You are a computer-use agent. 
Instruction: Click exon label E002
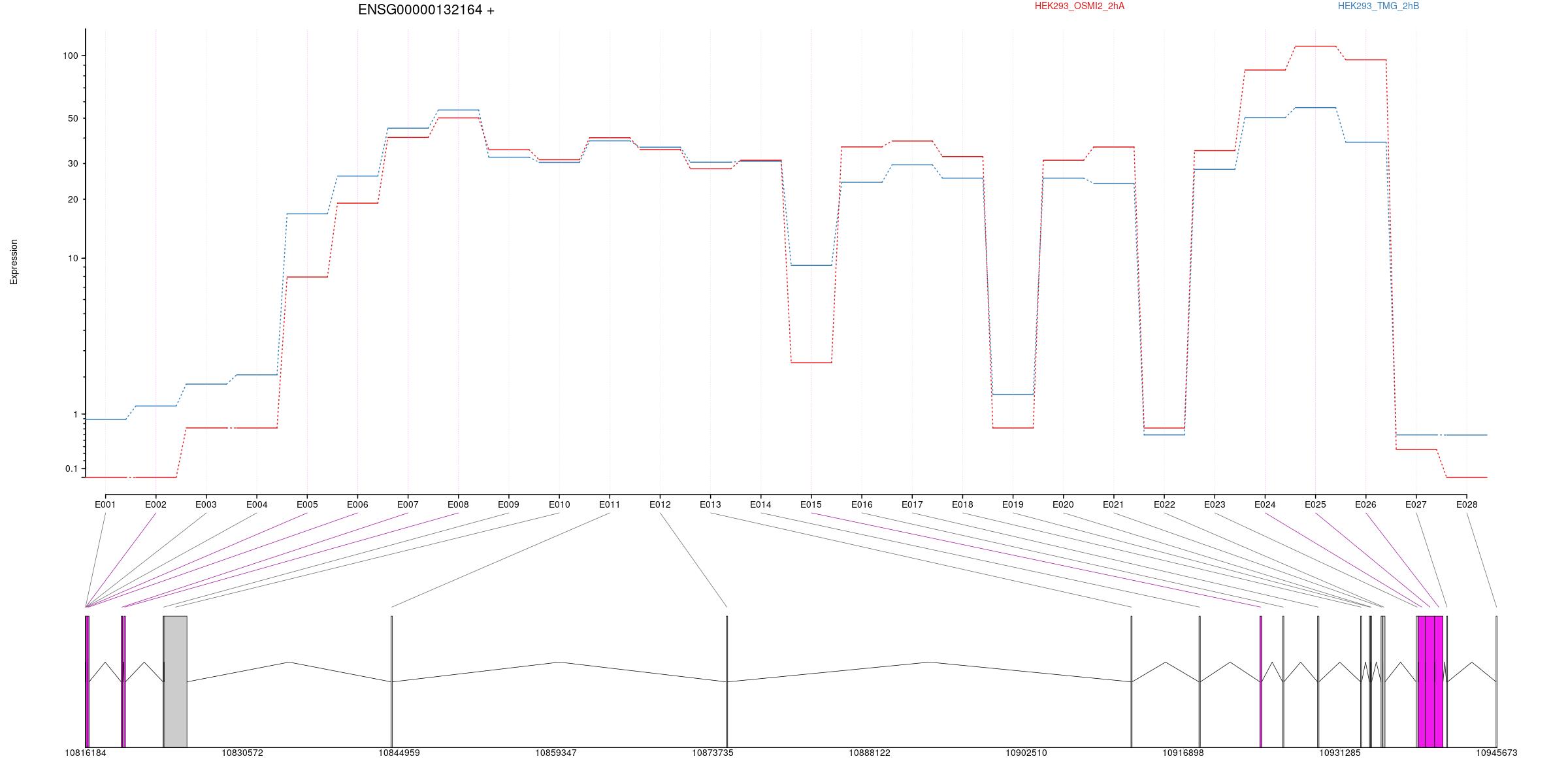(155, 504)
